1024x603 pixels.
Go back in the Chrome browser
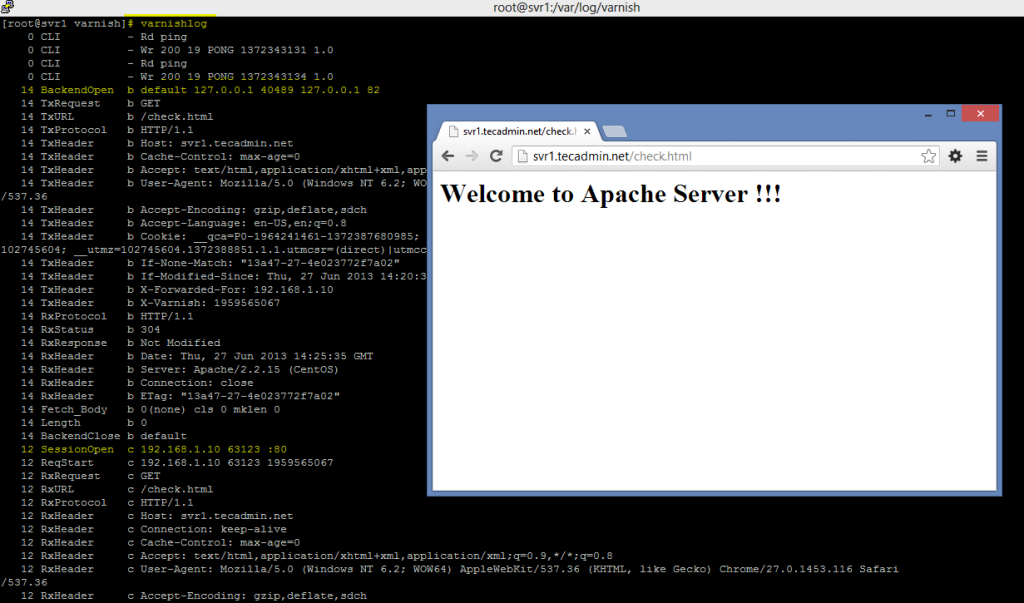(x=448, y=156)
